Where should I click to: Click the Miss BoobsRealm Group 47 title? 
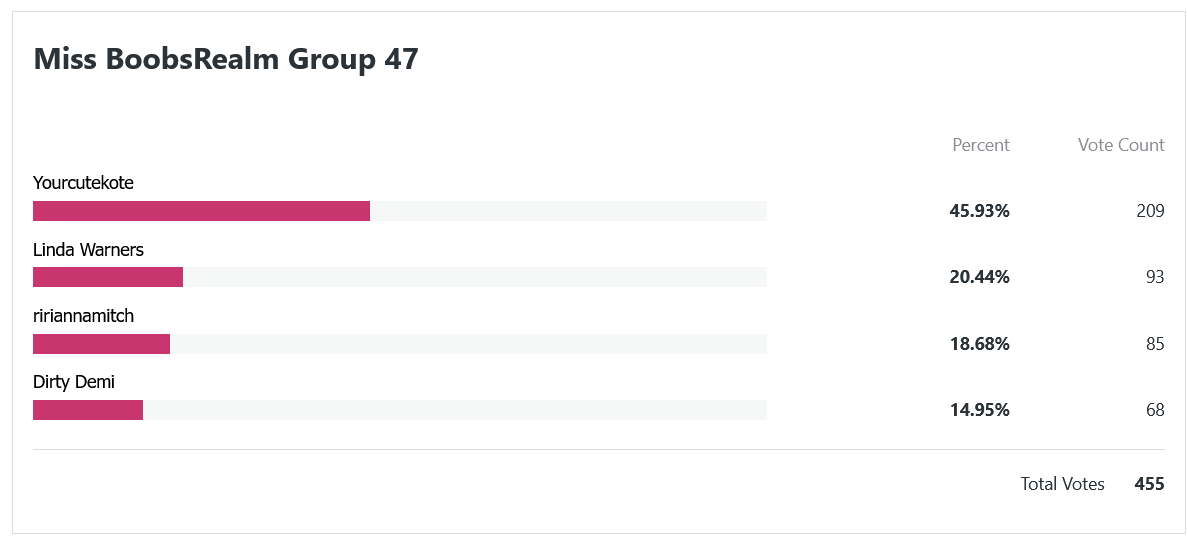tap(226, 58)
